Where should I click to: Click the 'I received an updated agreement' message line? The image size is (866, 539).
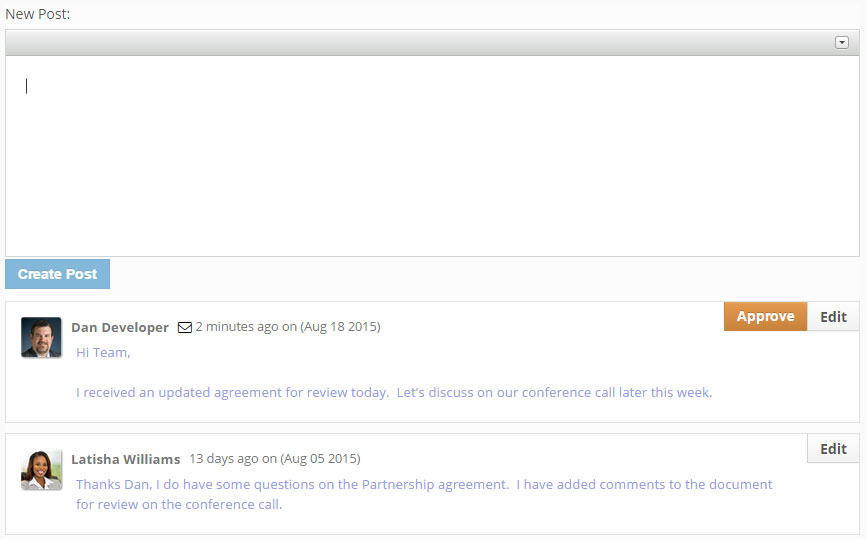coord(394,393)
